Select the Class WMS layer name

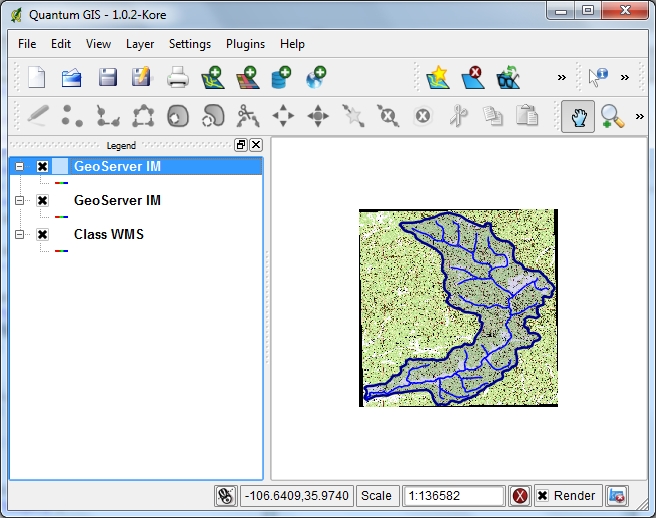(x=109, y=234)
